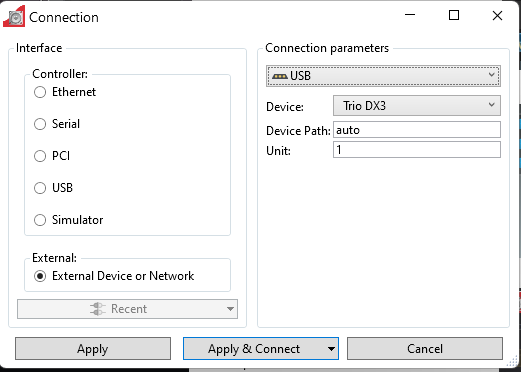
Task: Click the Connection parameters group title
Action: click(x=327, y=48)
